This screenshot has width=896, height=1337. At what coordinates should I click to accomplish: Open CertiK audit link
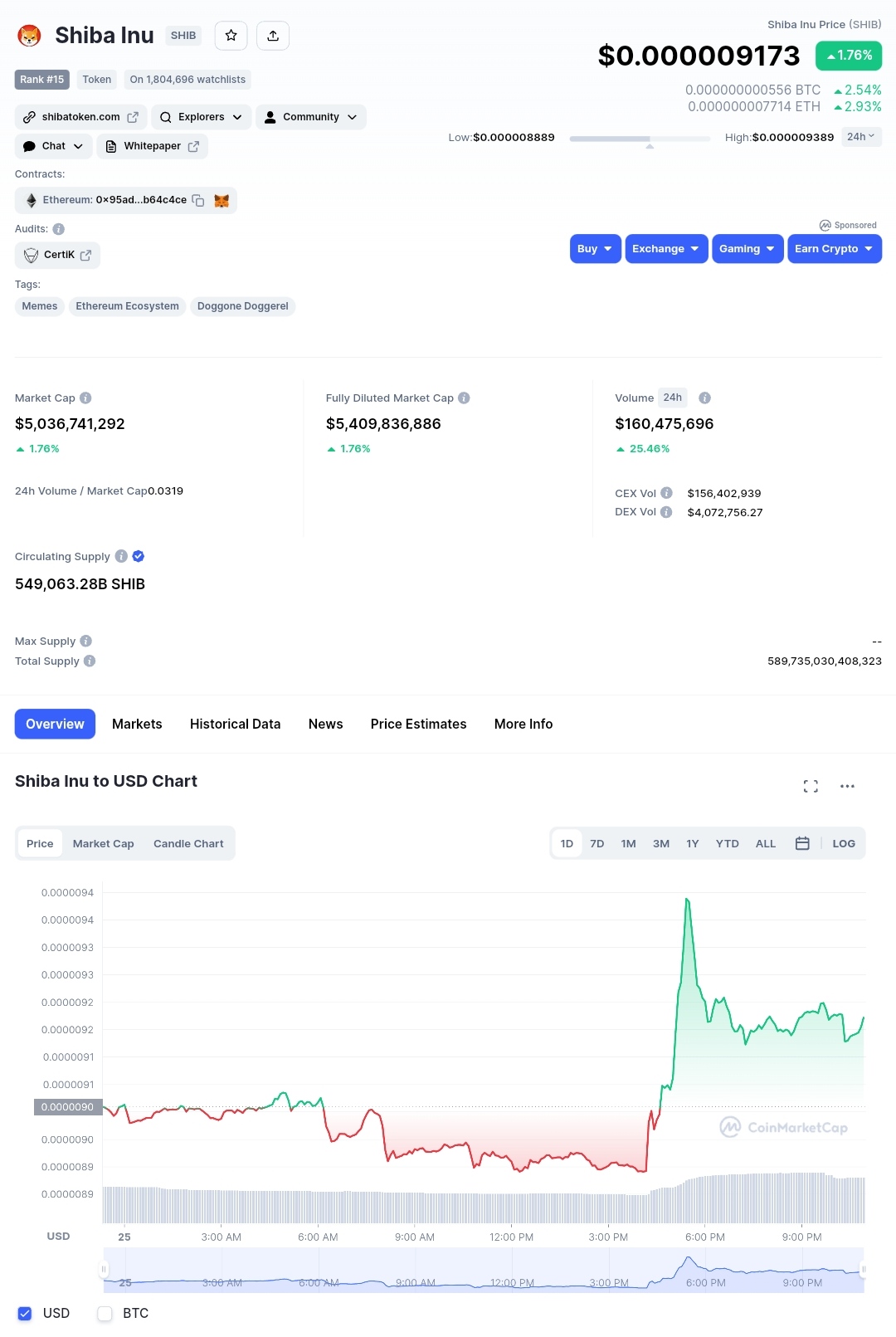pos(57,256)
